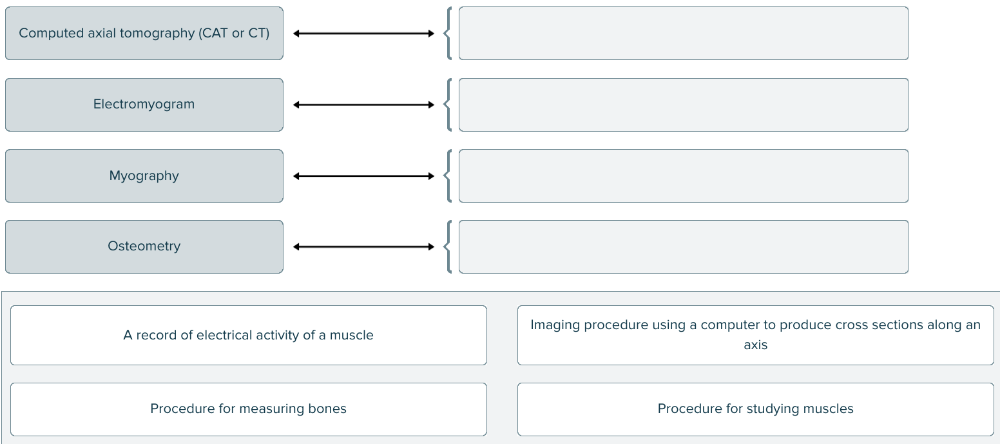Viewport: 1000px width, 444px height.
Task: Select the 'Imaging procedure using a computer' card
Action: coord(755,335)
